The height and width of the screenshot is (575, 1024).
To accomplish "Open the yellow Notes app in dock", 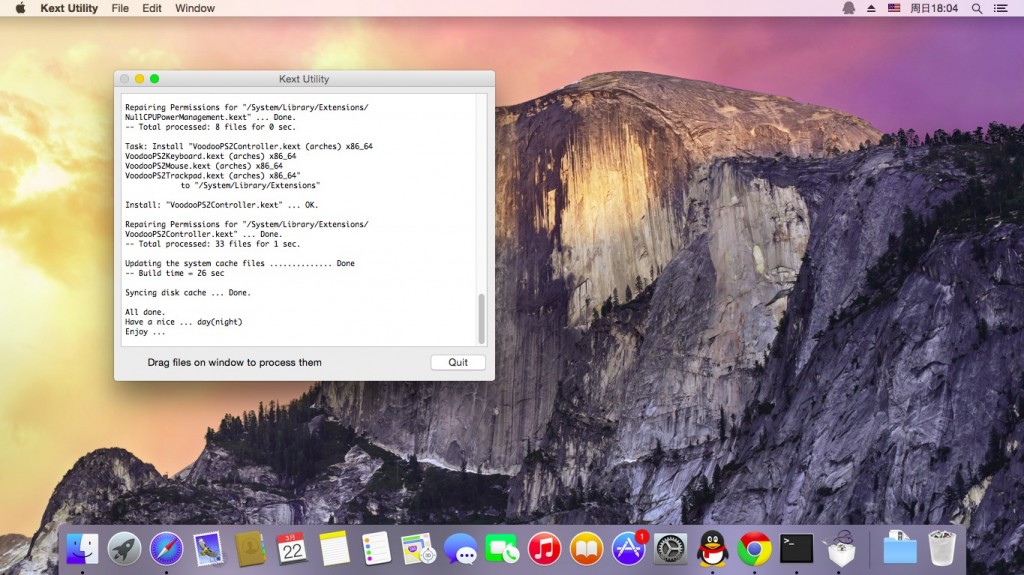I will pyautogui.click(x=334, y=549).
